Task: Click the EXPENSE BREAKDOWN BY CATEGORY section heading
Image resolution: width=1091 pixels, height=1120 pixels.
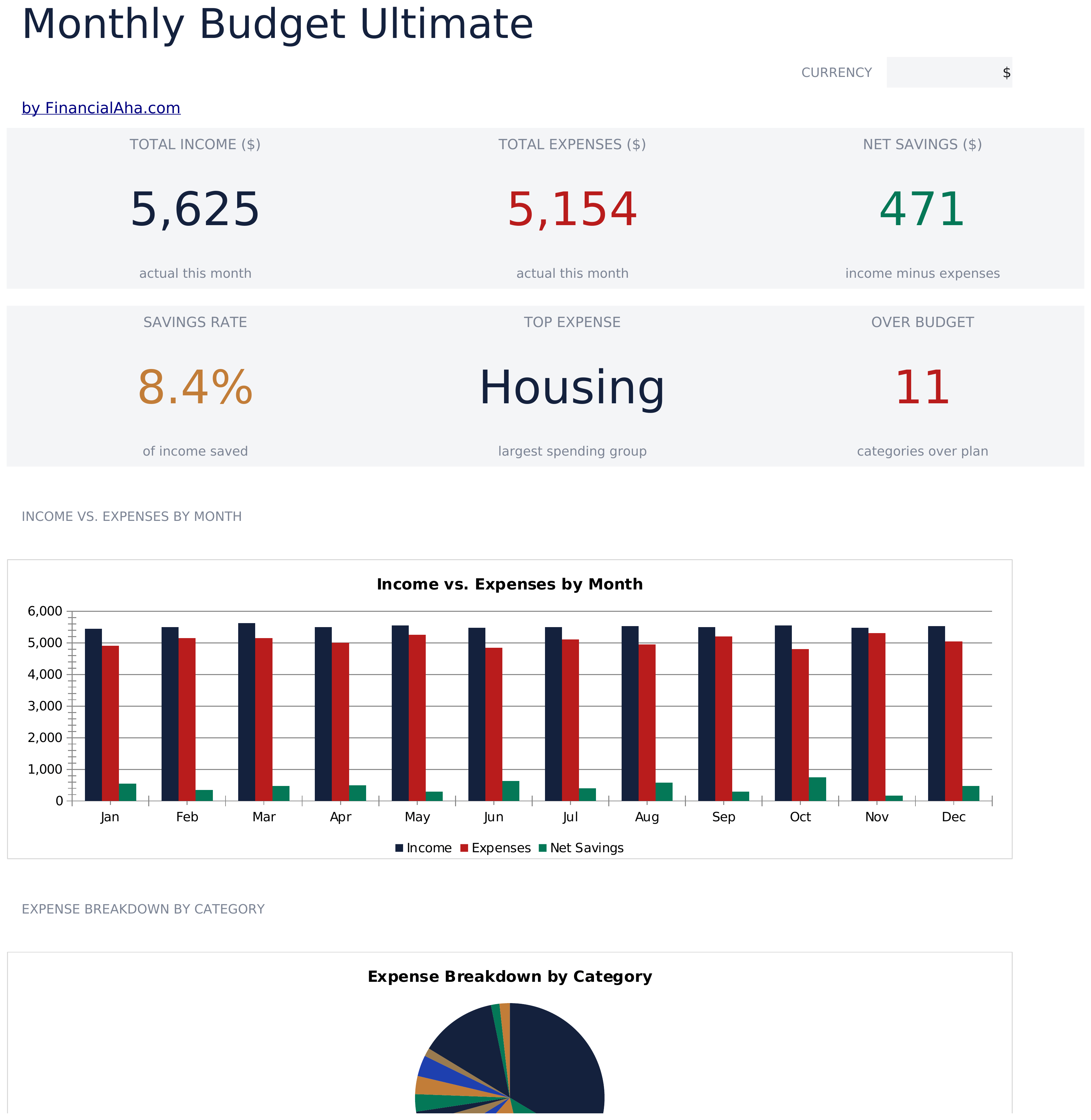Action: [143, 909]
